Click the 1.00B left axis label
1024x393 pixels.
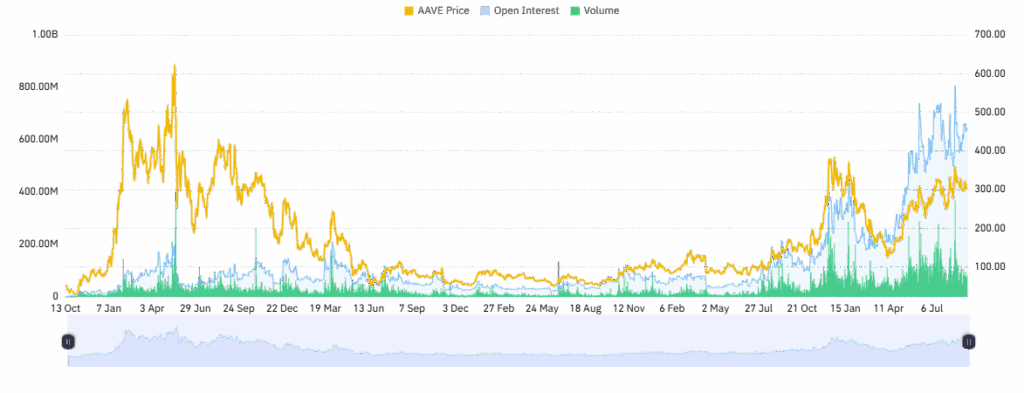[x=46, y=34]
